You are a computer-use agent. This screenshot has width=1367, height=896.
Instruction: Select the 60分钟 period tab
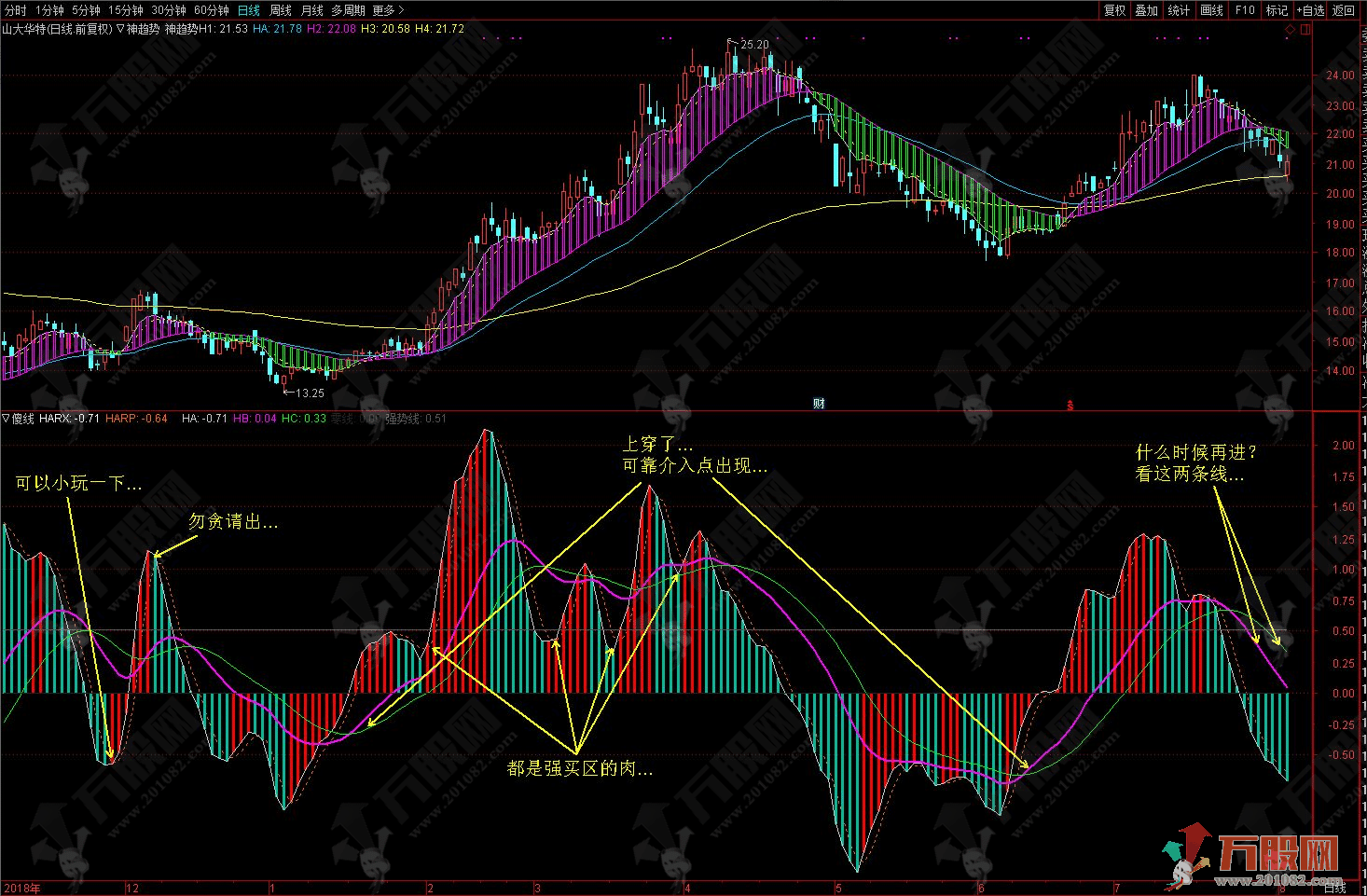tap(212, 10)
